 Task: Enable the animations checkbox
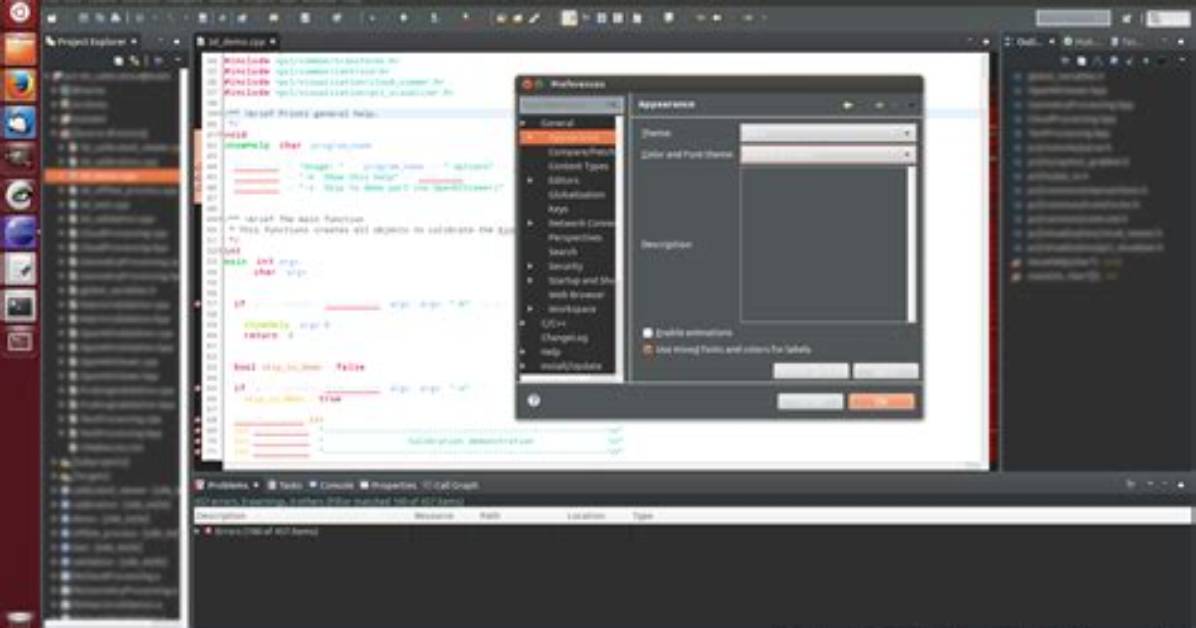pyautogui.click(x=648, y=333)
